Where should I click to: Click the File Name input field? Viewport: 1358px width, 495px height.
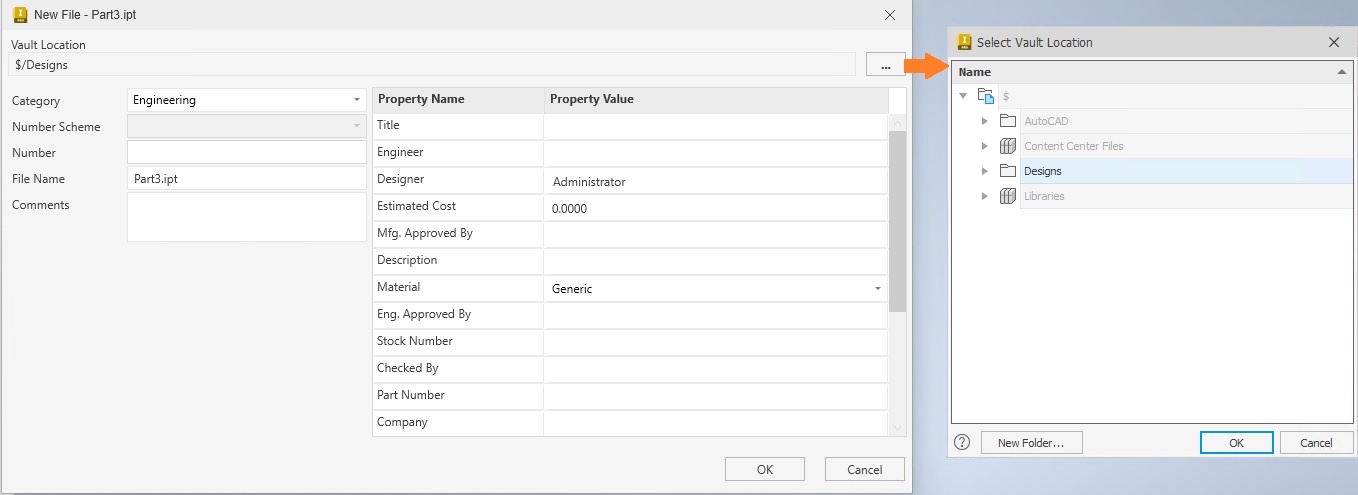pyautogui.click(x=247, y=178)
